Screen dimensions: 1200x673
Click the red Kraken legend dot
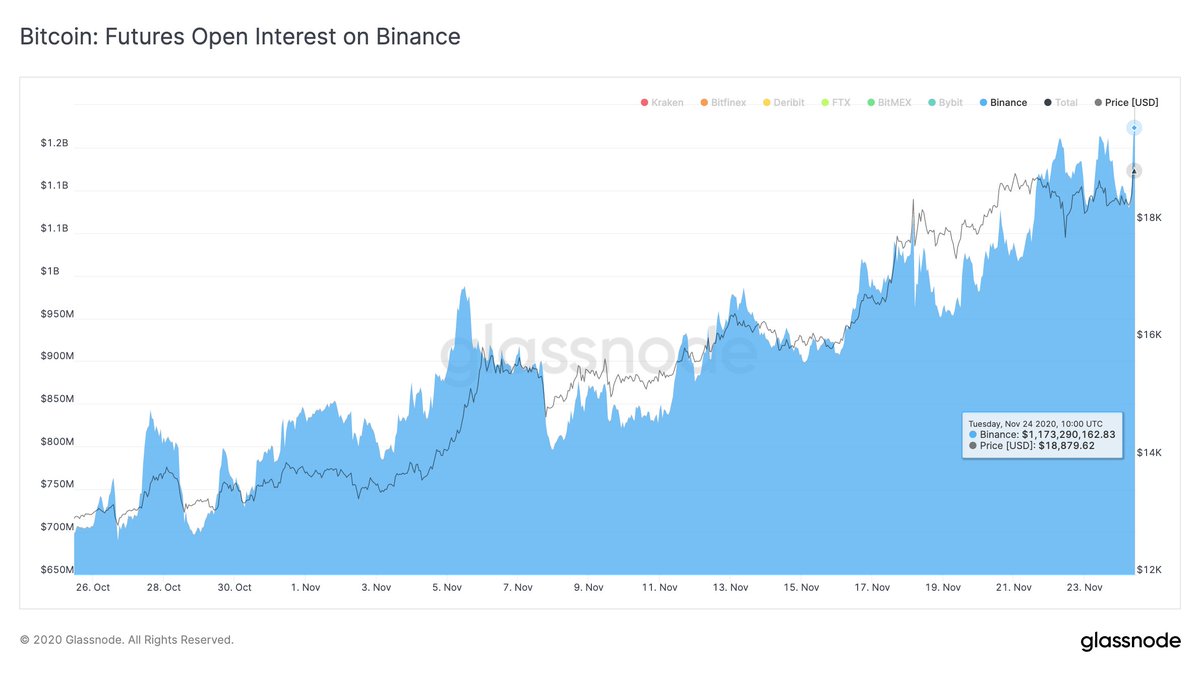(x=644, y=103)
